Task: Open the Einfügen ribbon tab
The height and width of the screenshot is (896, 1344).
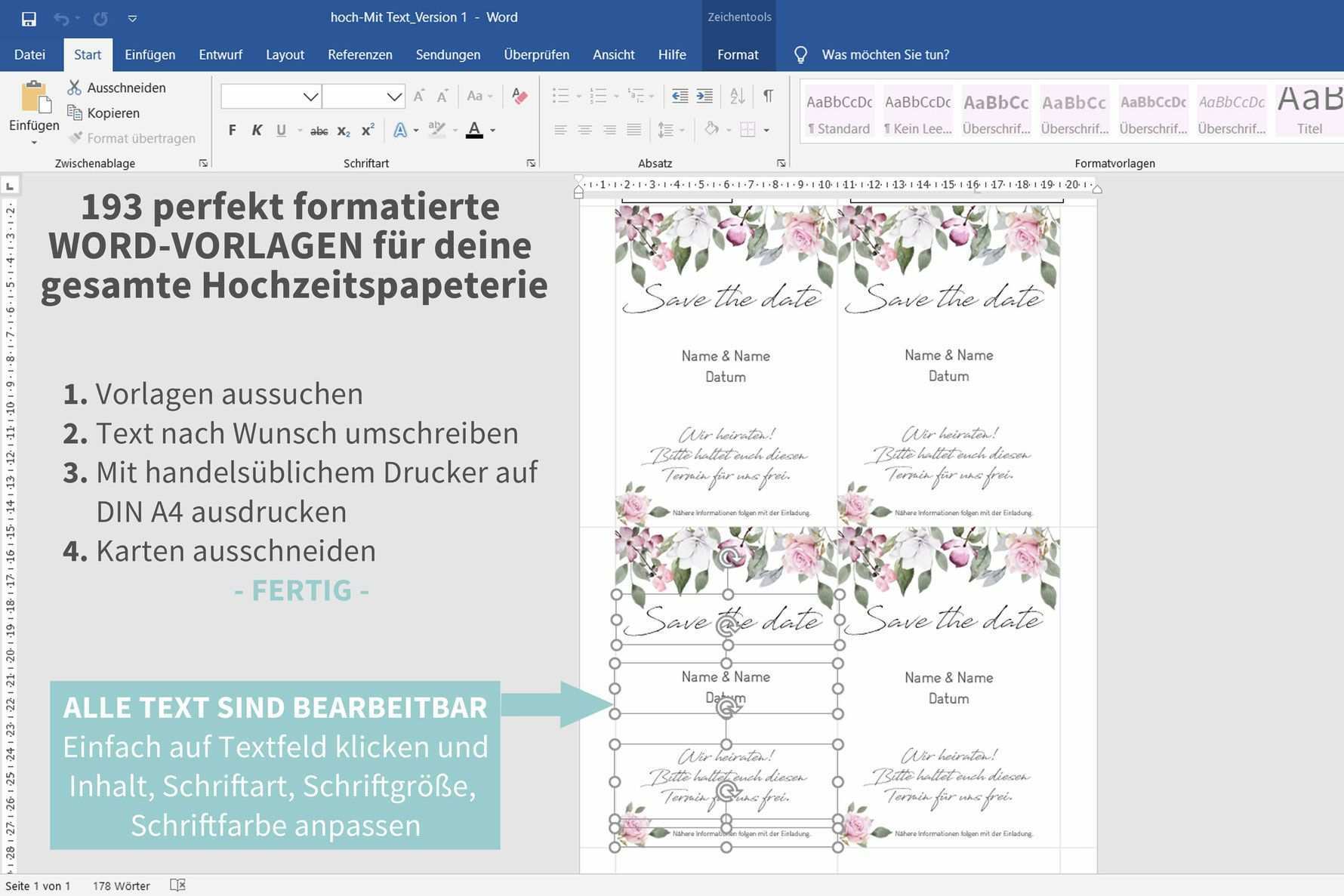Action: tap(150, 54)
